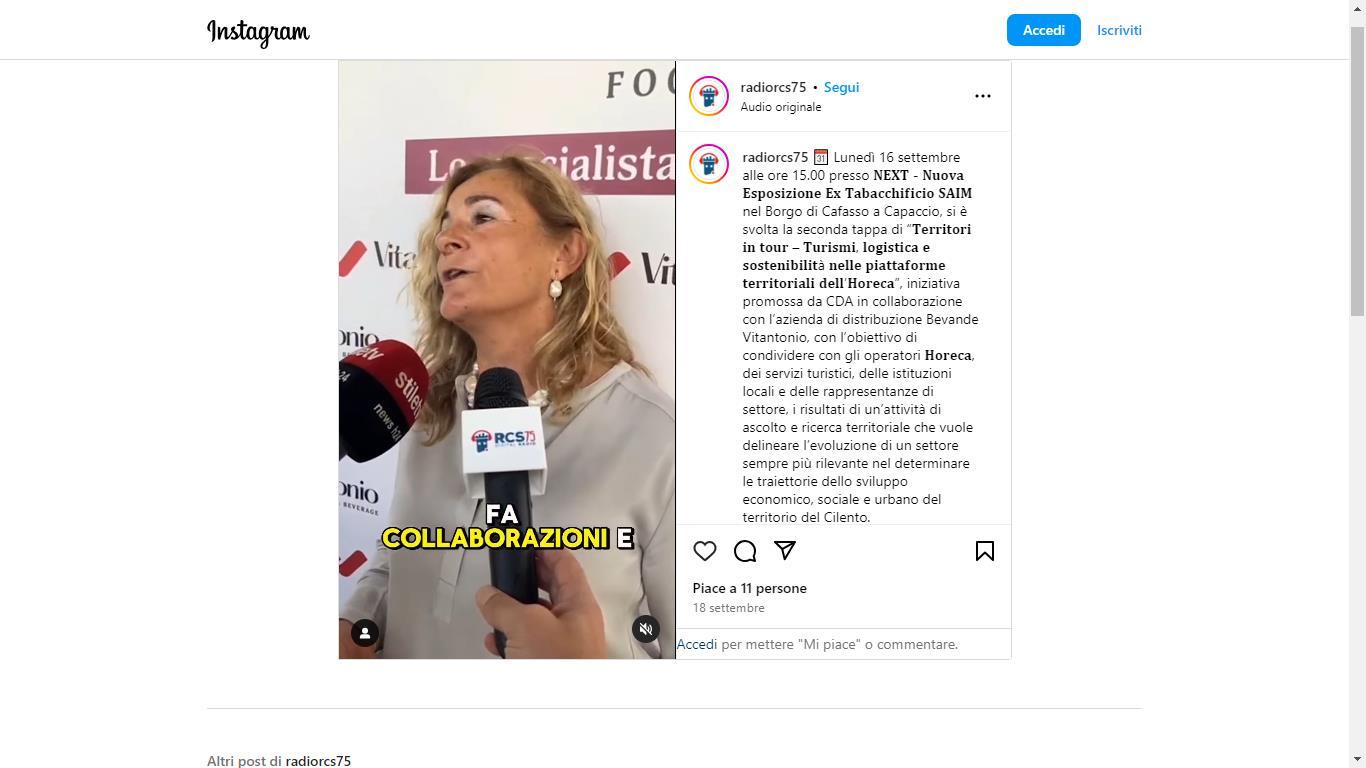Viewport: 1366px width, 768px height.
Task: Go to Instagram home via logo
Action: [x=258, y=32]
